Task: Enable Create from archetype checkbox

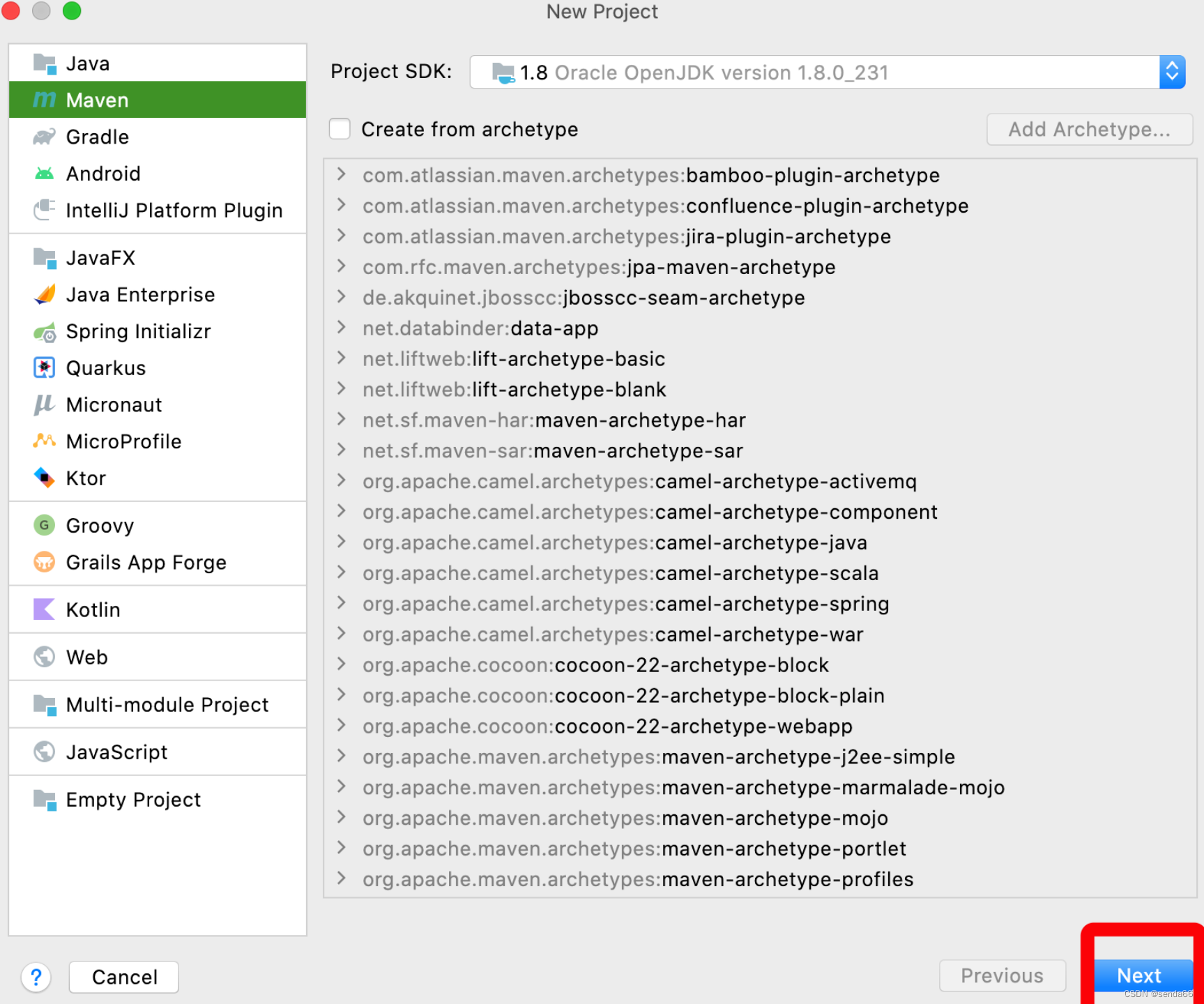Action: 340,129
